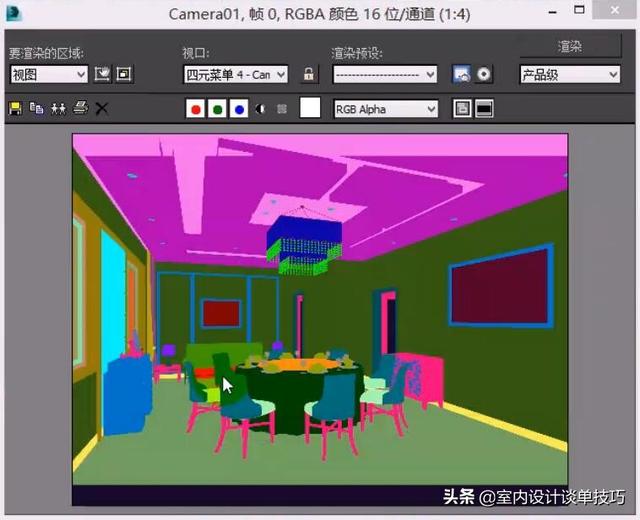This screenshot has width=640, height=520.
Task: Toggle the blue channel button
Action: [x=239, y=109]
